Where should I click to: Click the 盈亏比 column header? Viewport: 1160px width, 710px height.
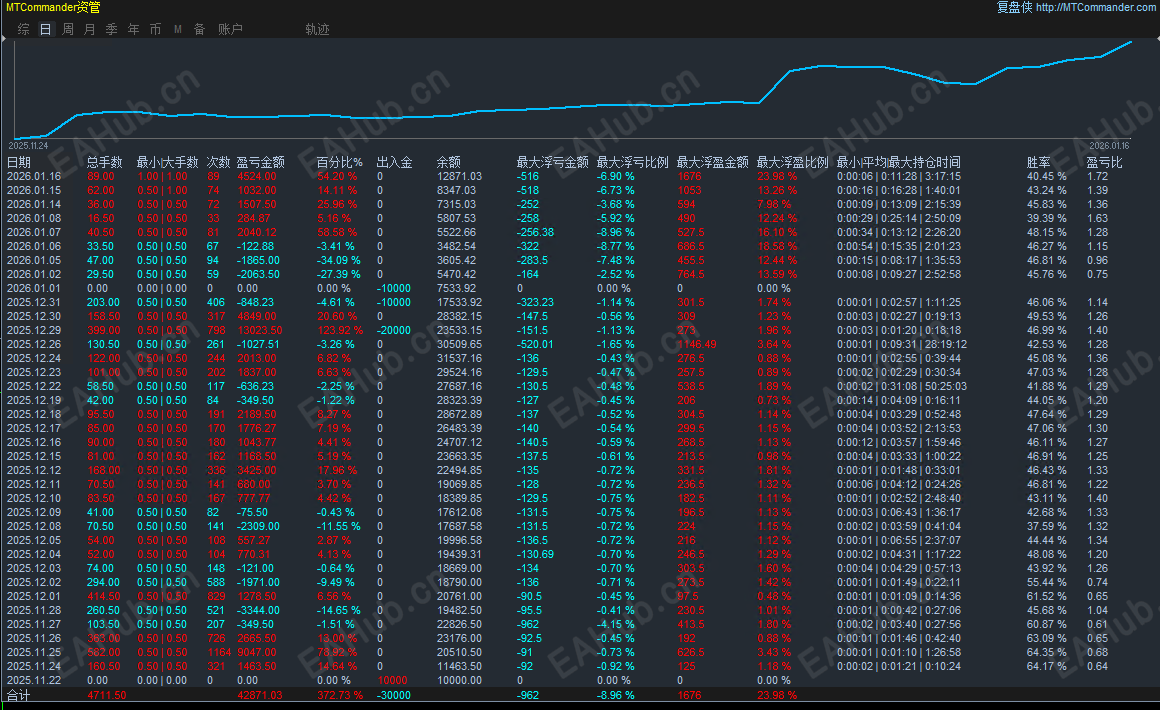click(x=1104, y=162)
